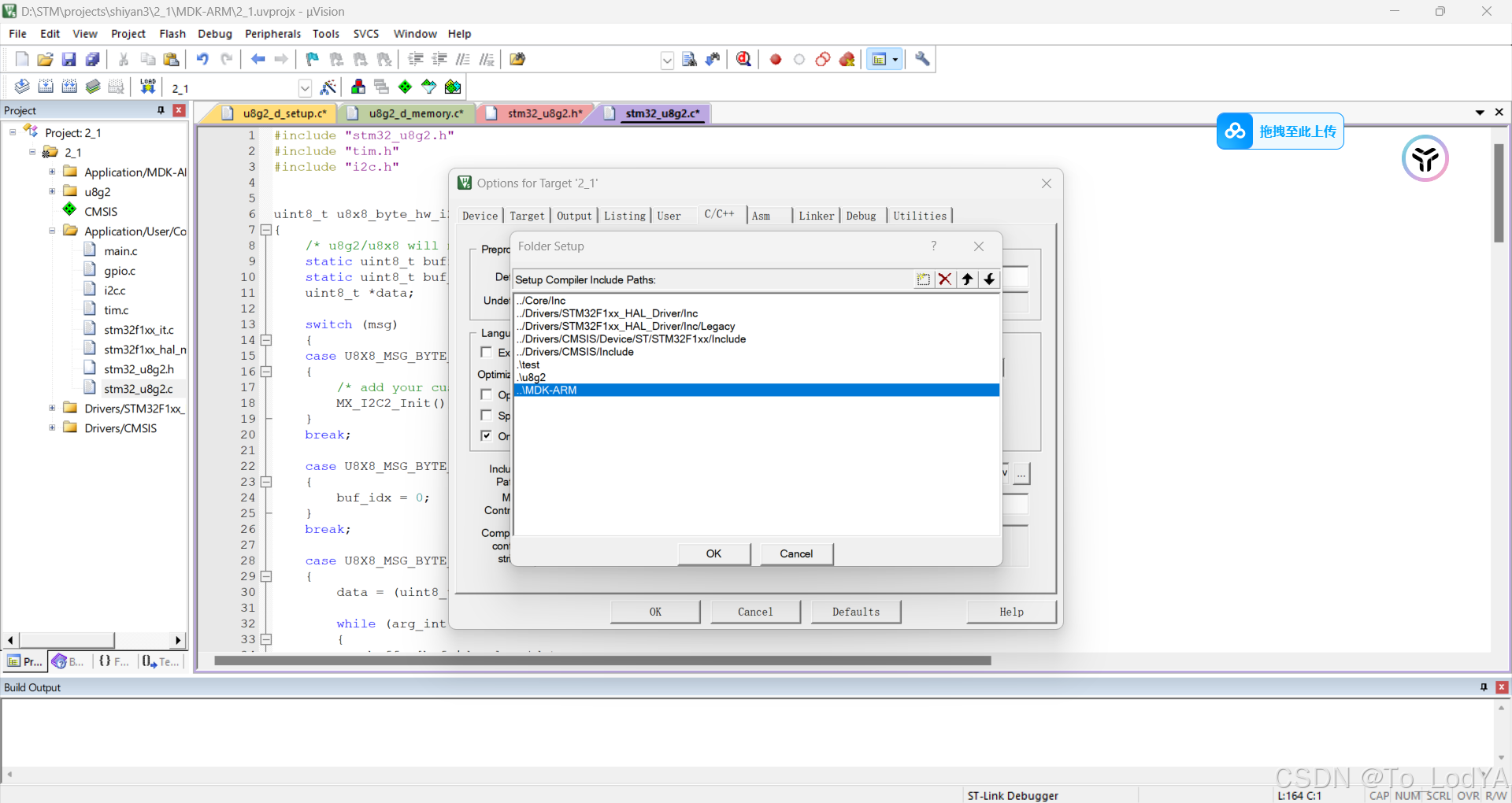Open Pack Installer icon

coord(453,87)
